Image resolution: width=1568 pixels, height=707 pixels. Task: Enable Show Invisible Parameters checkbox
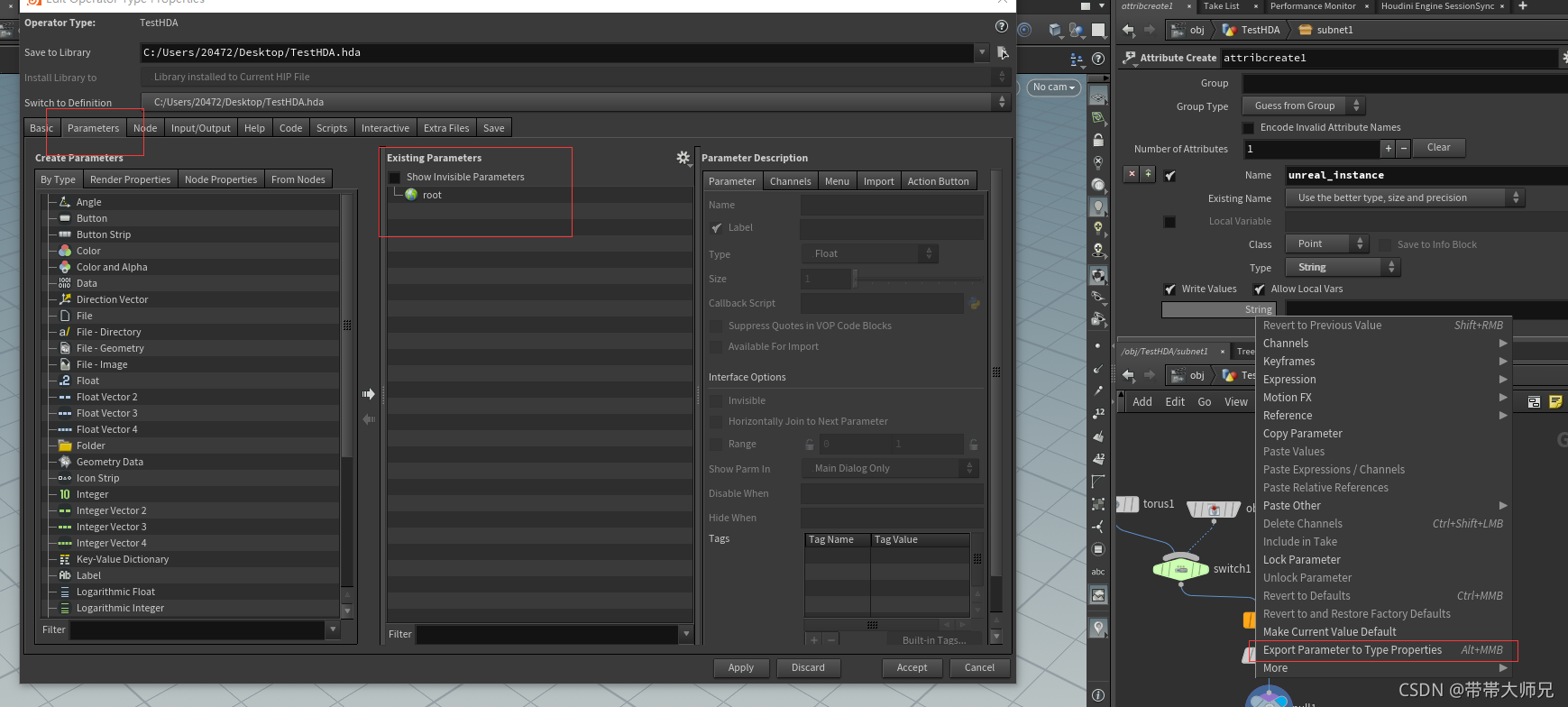coord(394,178)
